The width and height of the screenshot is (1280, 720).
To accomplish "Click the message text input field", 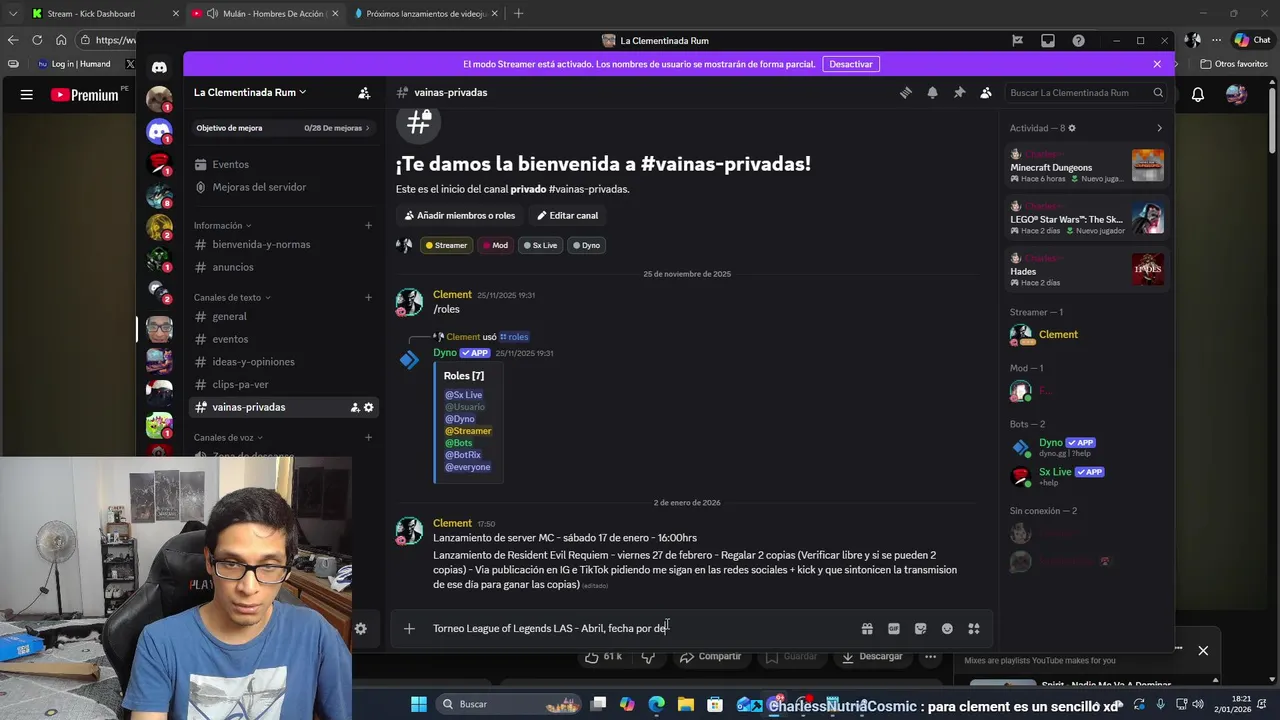I will [640, 628].
